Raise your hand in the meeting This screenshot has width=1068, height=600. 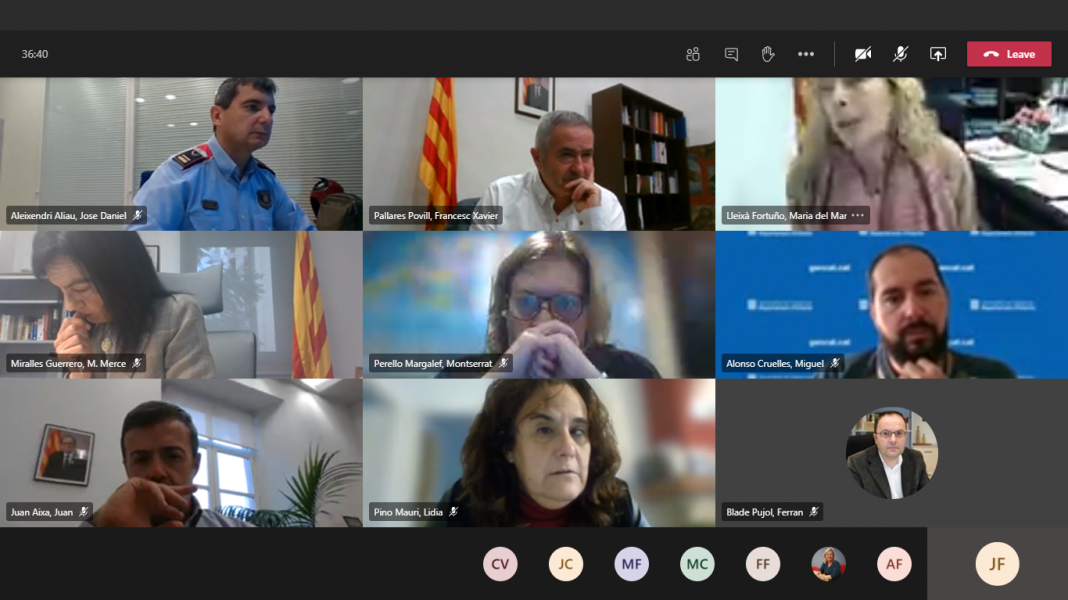coord(768,54)
